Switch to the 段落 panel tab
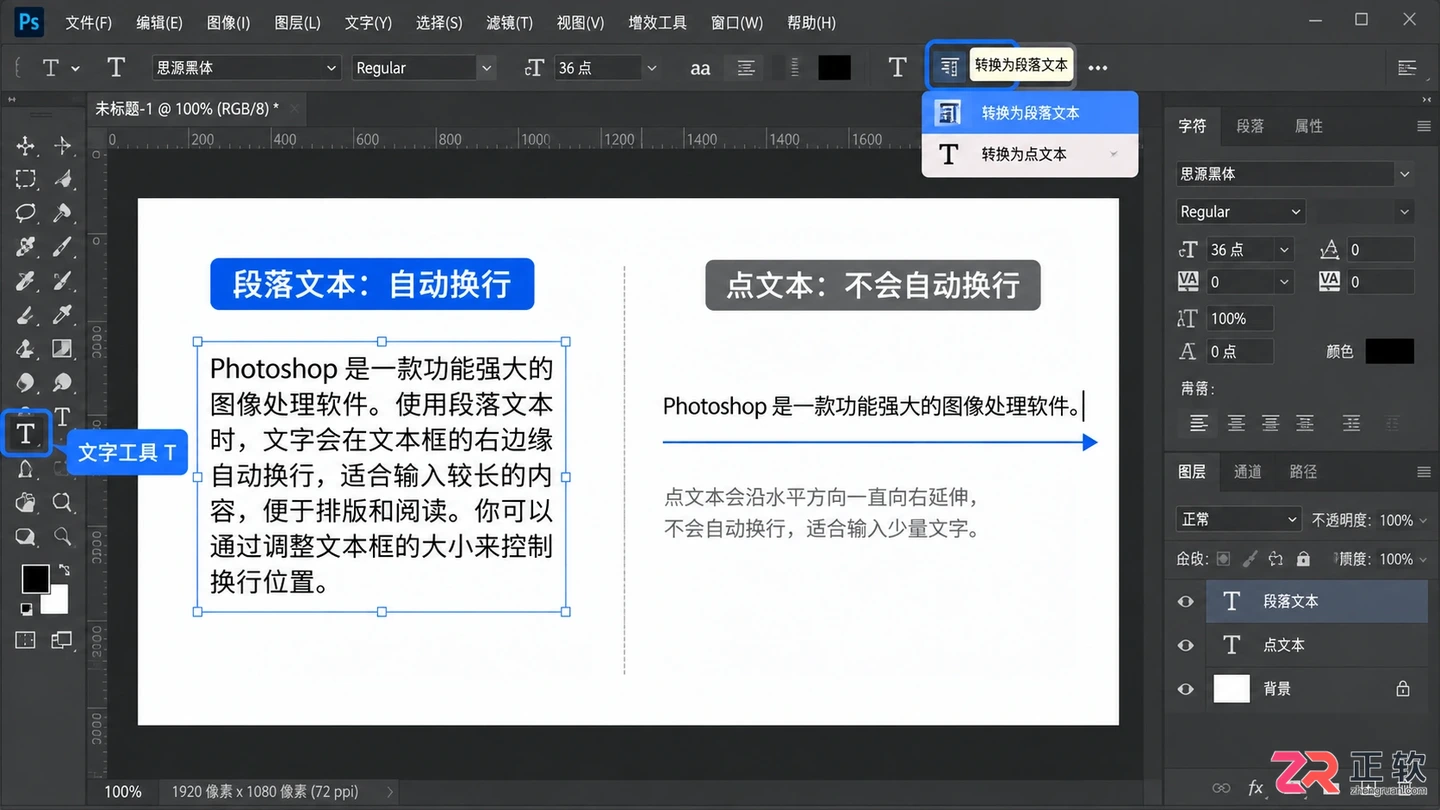Image resolution: width=1440 pixels, height=810 pixels. click(1250, 126)
